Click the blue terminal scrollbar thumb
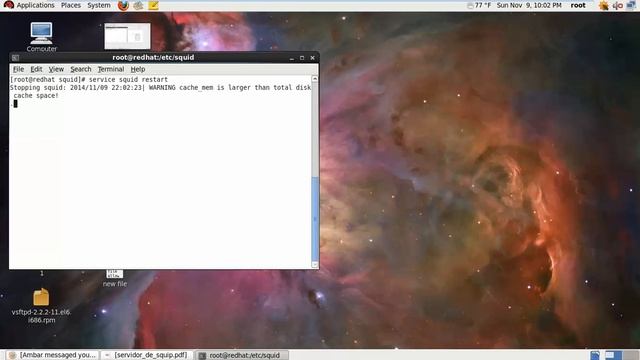Viewport: 640px width, 360px height. (x=315, y=219)
